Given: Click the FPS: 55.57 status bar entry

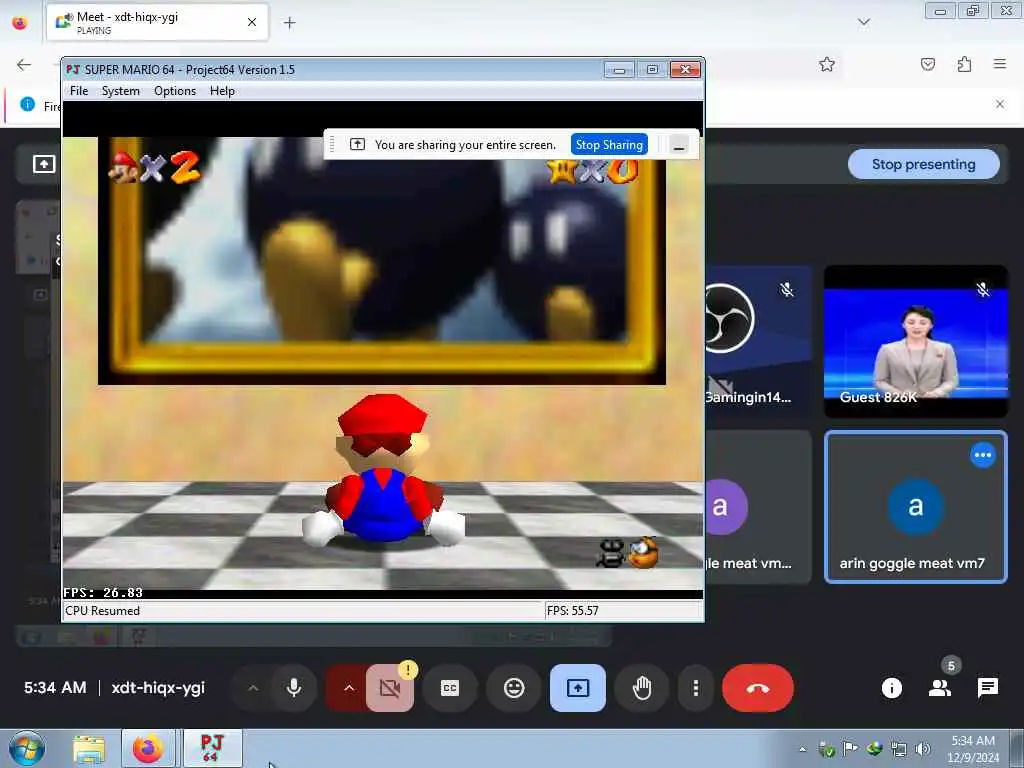Looking at the screenshot, I should click(x=573, y=611).
